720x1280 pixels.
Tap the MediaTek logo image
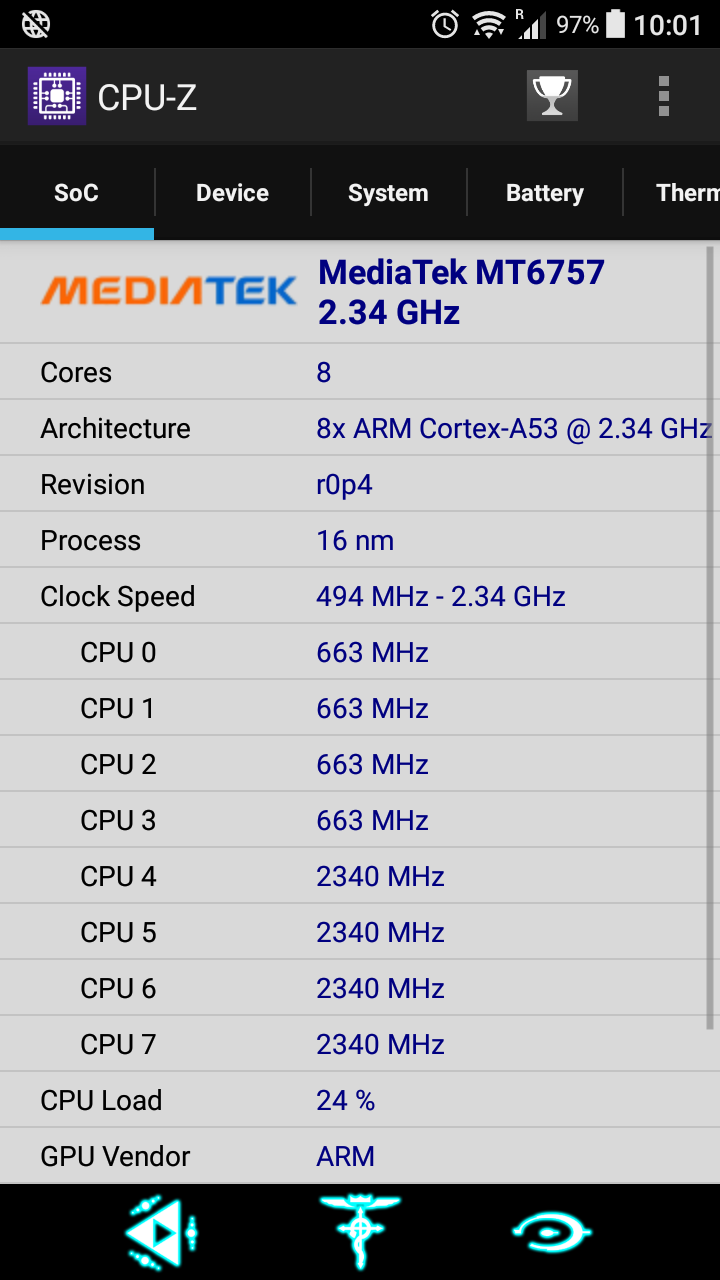pos(168,291)
